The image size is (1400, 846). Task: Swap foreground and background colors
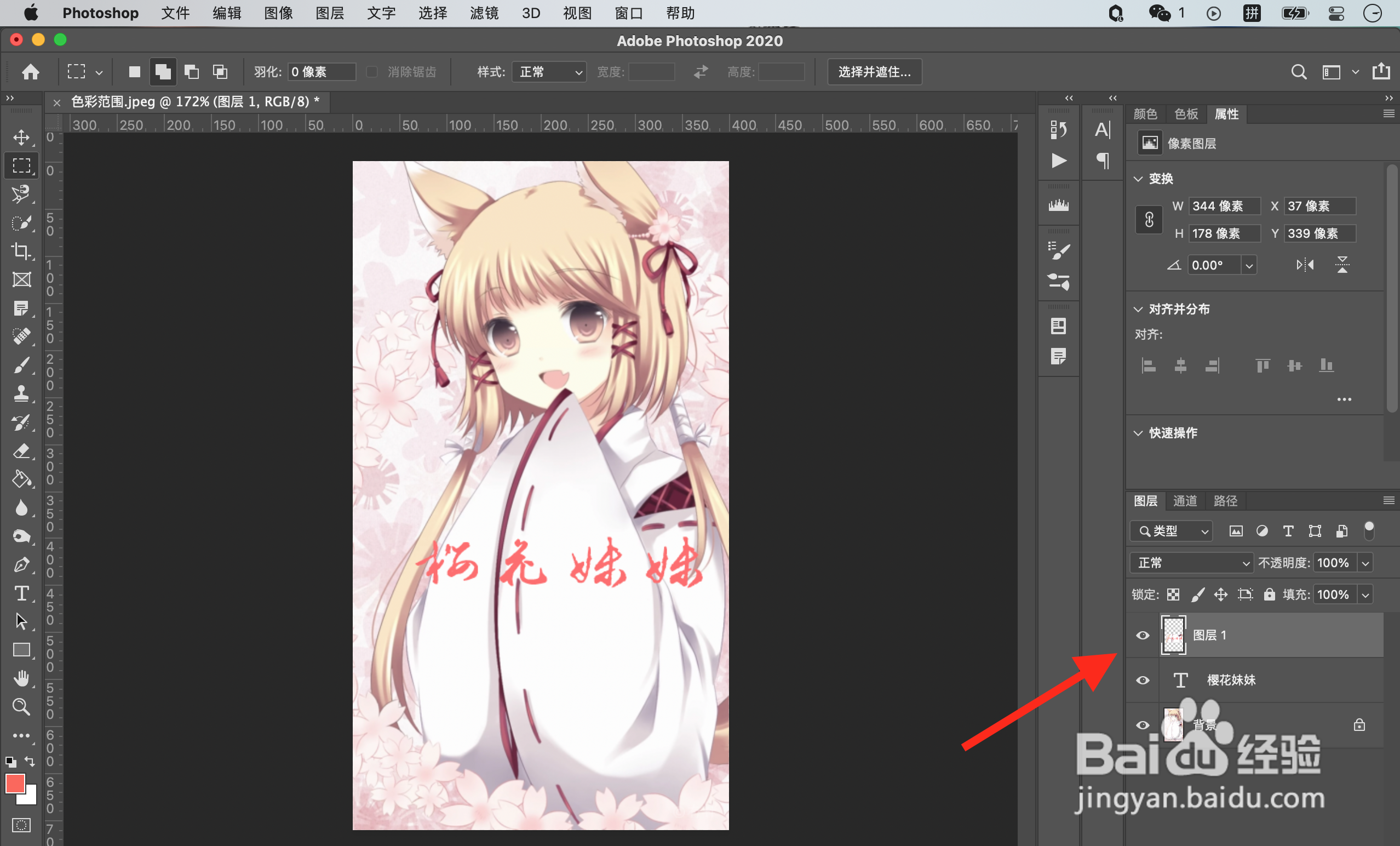click(x=30, y=761)
